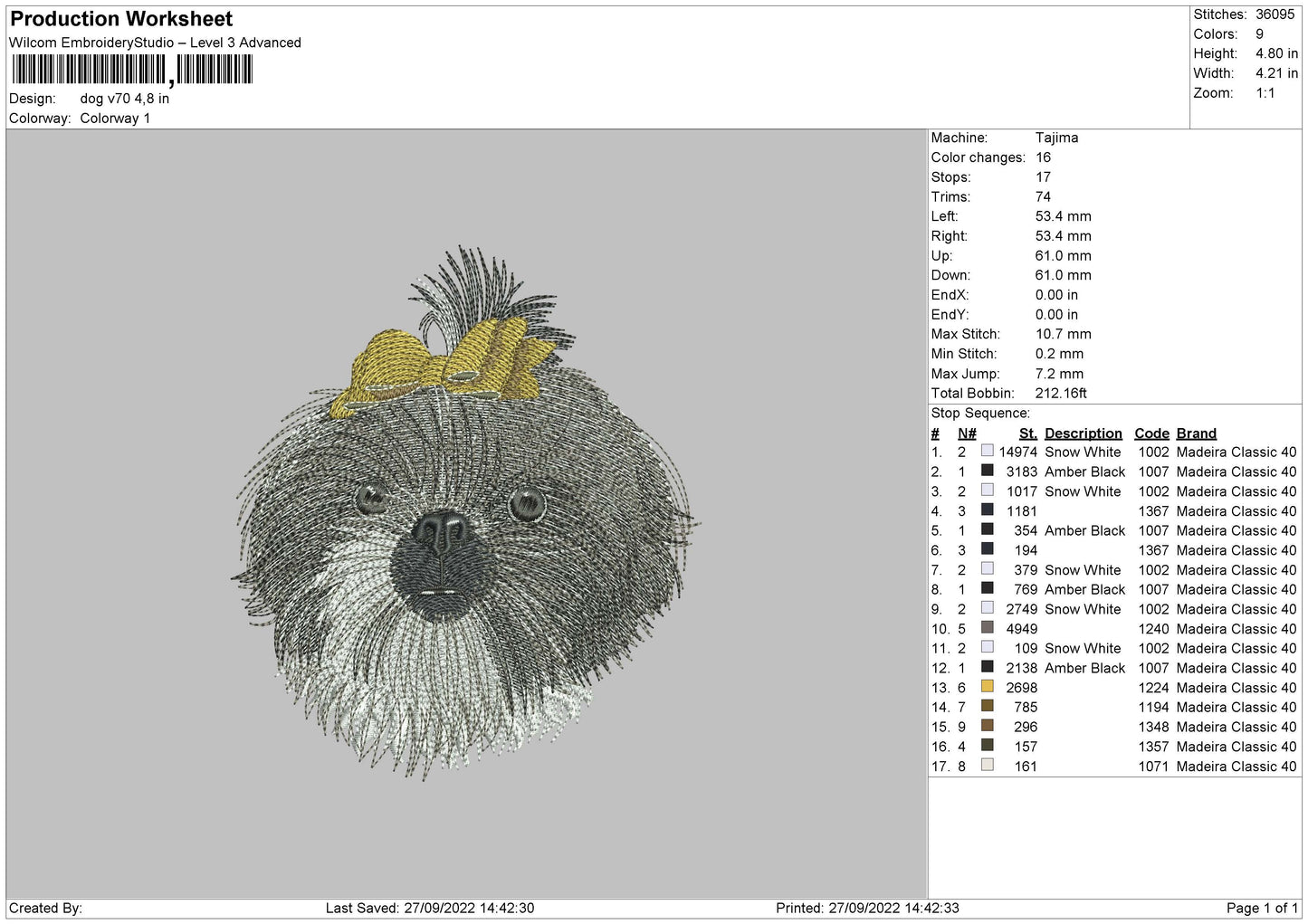Click the stitch count 3183
This screenshot has height=924, width=1308.
coord(1021,472)
